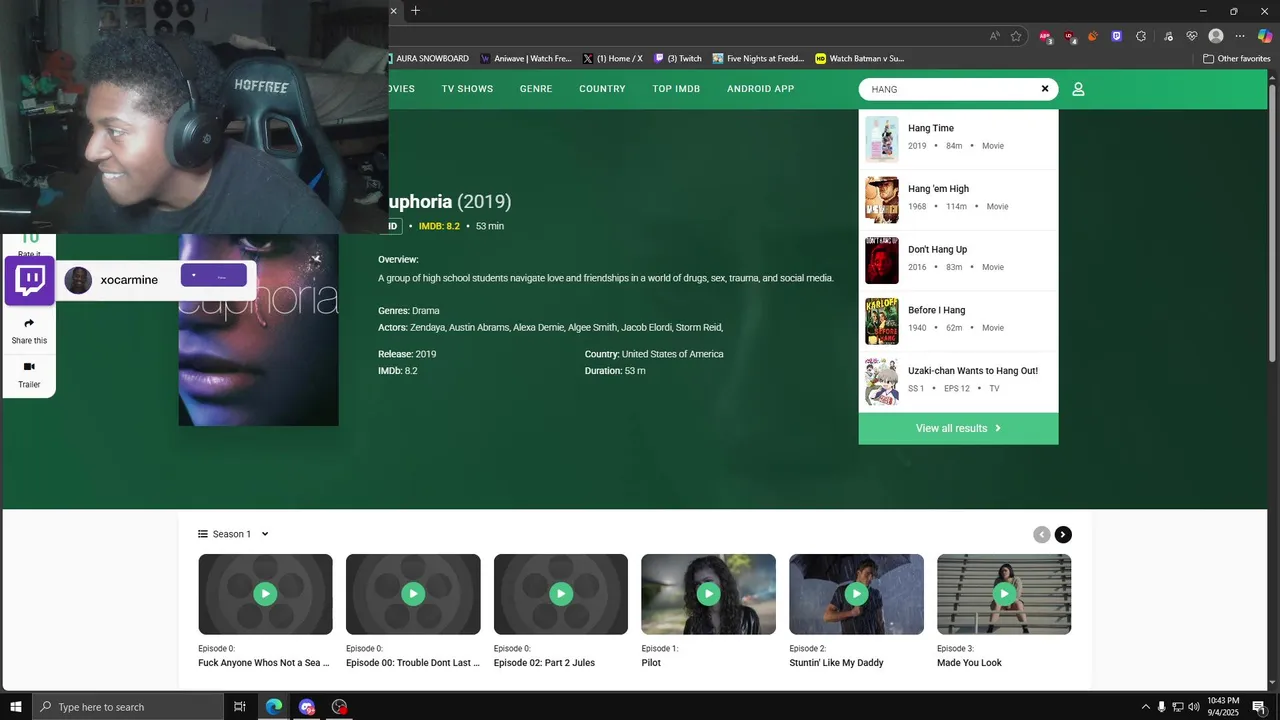Viewport: 1280px width, 720px height.
Task: Click the Twitch extension icon in toolbar
Action: 1117,36
